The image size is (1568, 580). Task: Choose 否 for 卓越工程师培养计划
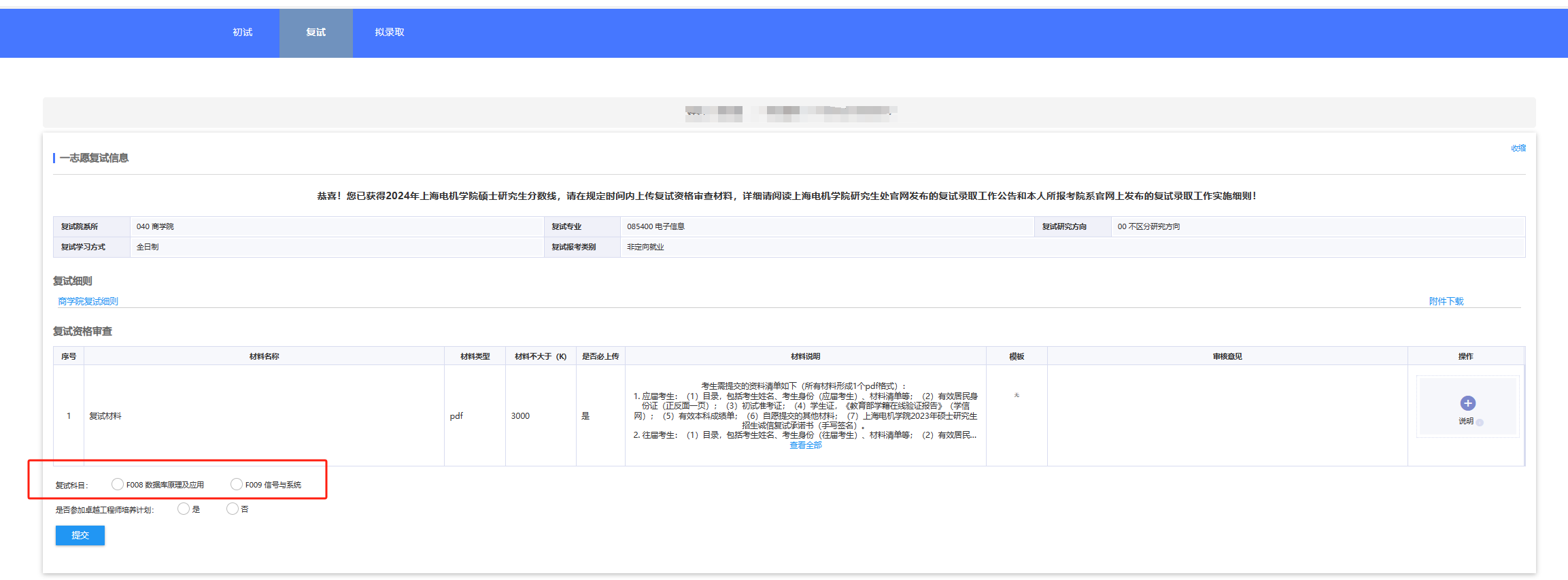click(x=233, y=509)
